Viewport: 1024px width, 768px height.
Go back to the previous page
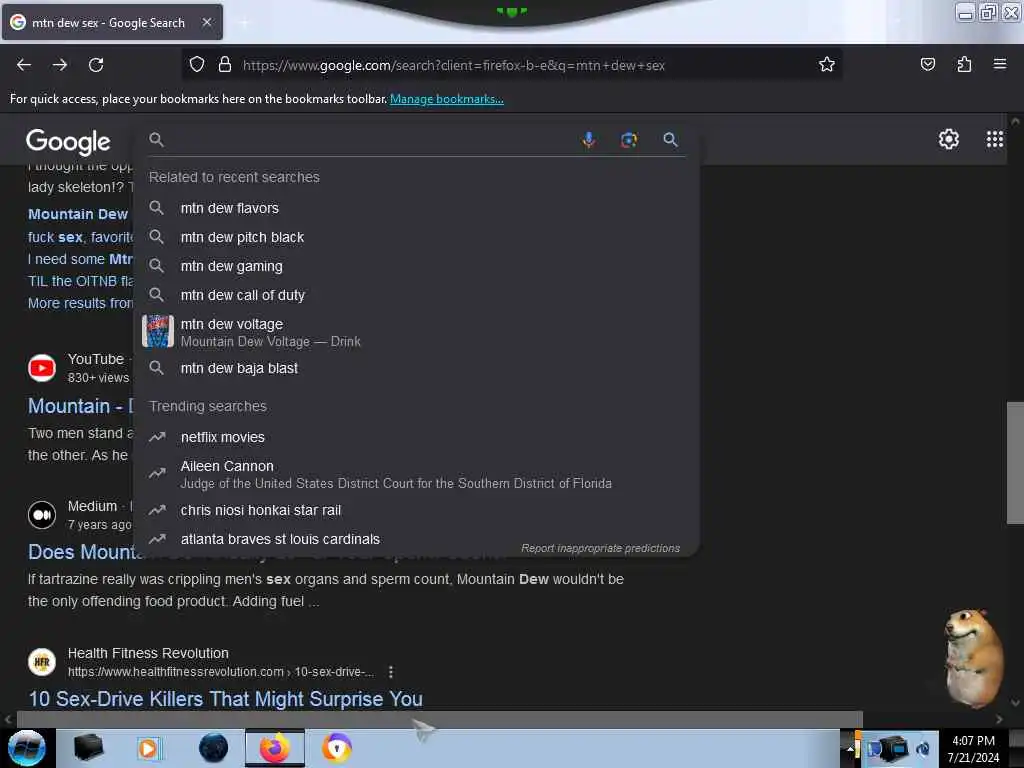click(24, 65)
